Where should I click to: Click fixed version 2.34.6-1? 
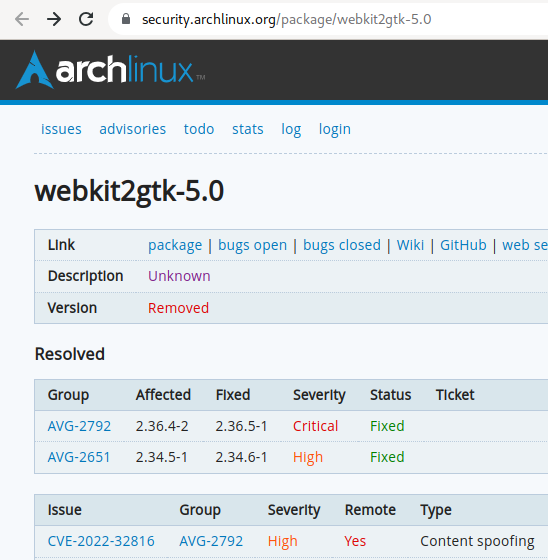click(x=241, y=457)
